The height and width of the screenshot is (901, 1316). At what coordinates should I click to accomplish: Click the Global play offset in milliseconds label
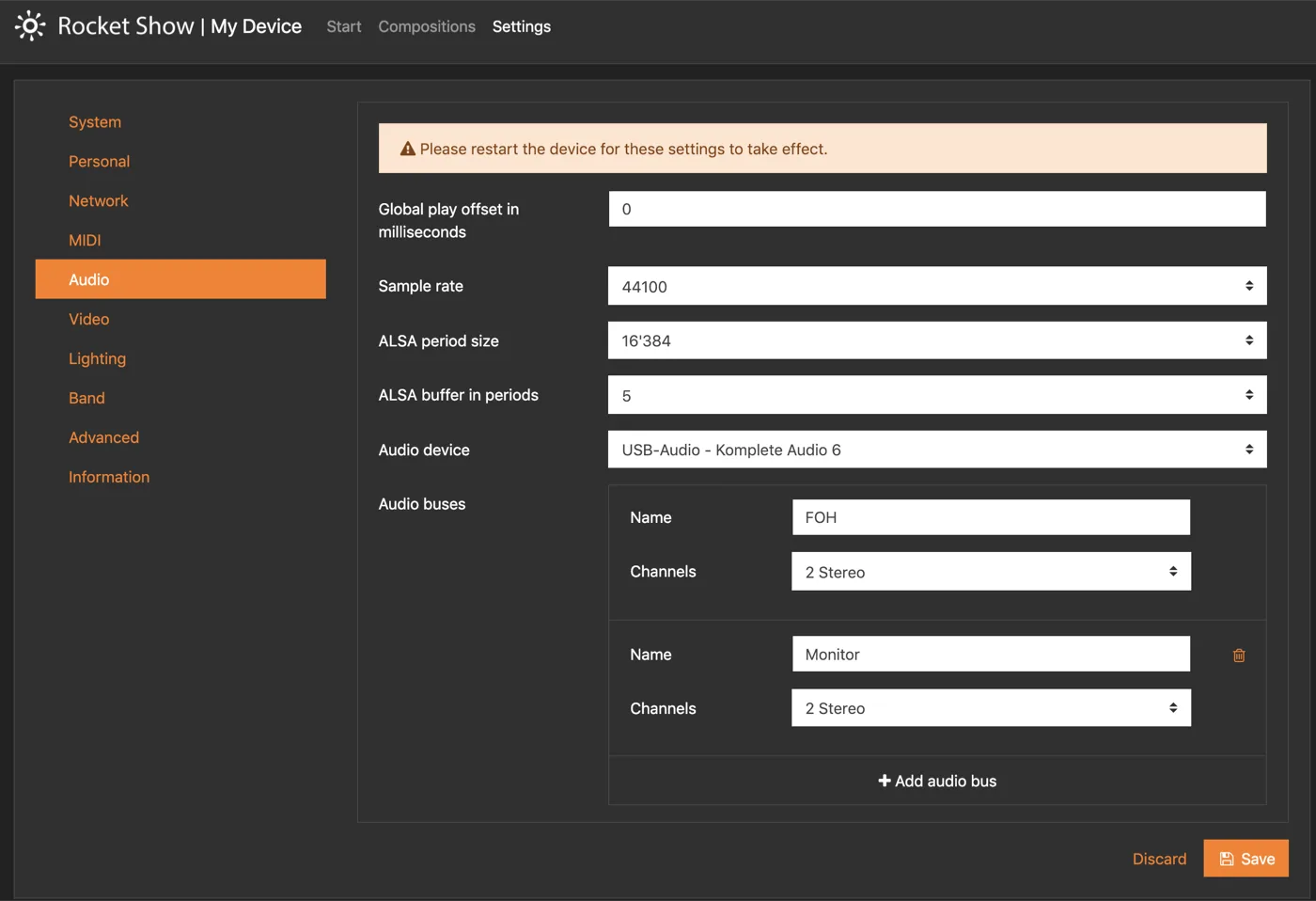coord(448,220)
